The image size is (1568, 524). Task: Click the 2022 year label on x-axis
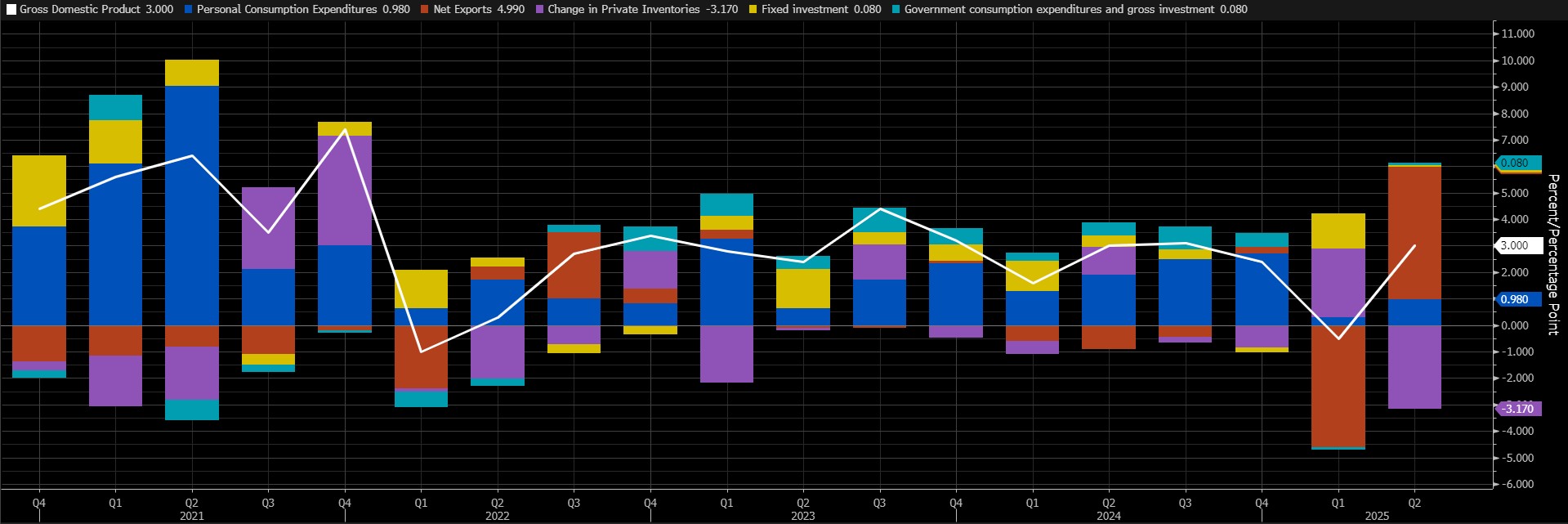click(x=498, y=516)
